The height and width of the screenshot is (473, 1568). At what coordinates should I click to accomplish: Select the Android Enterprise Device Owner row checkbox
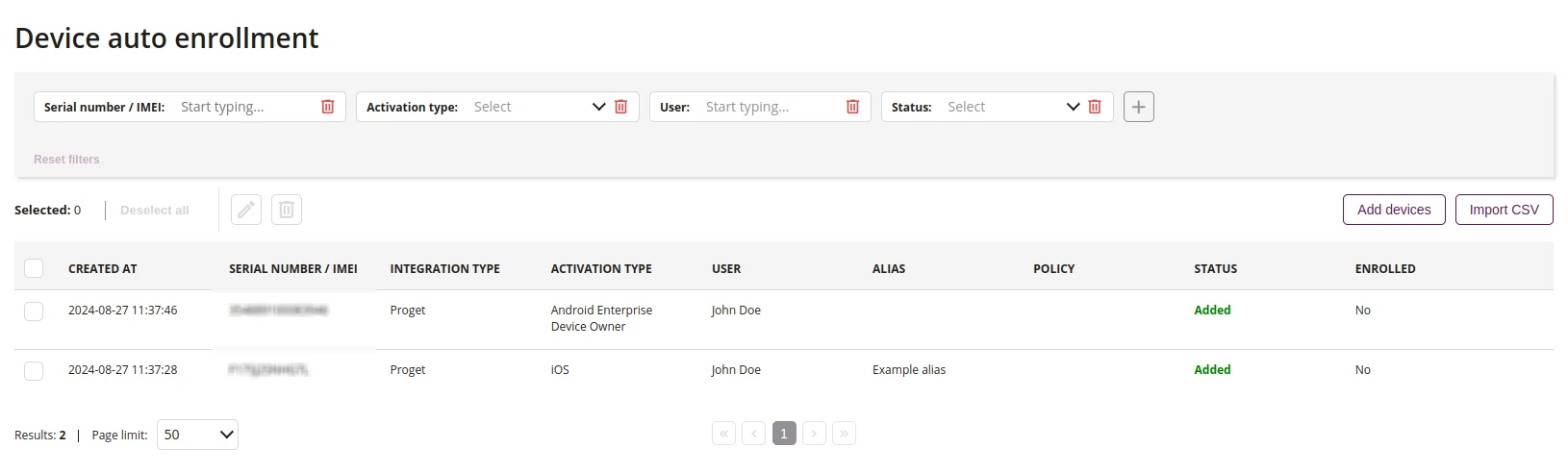tap(34, 311)
